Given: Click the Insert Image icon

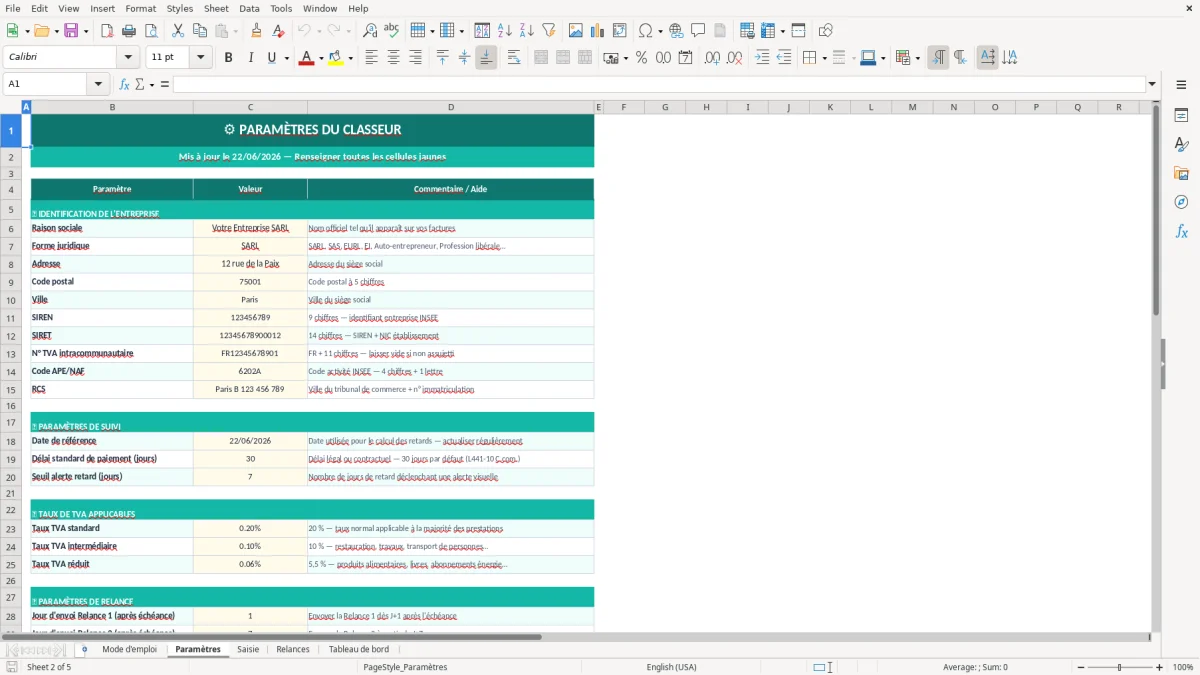Looking at the screenshot, I should (576, 31).
